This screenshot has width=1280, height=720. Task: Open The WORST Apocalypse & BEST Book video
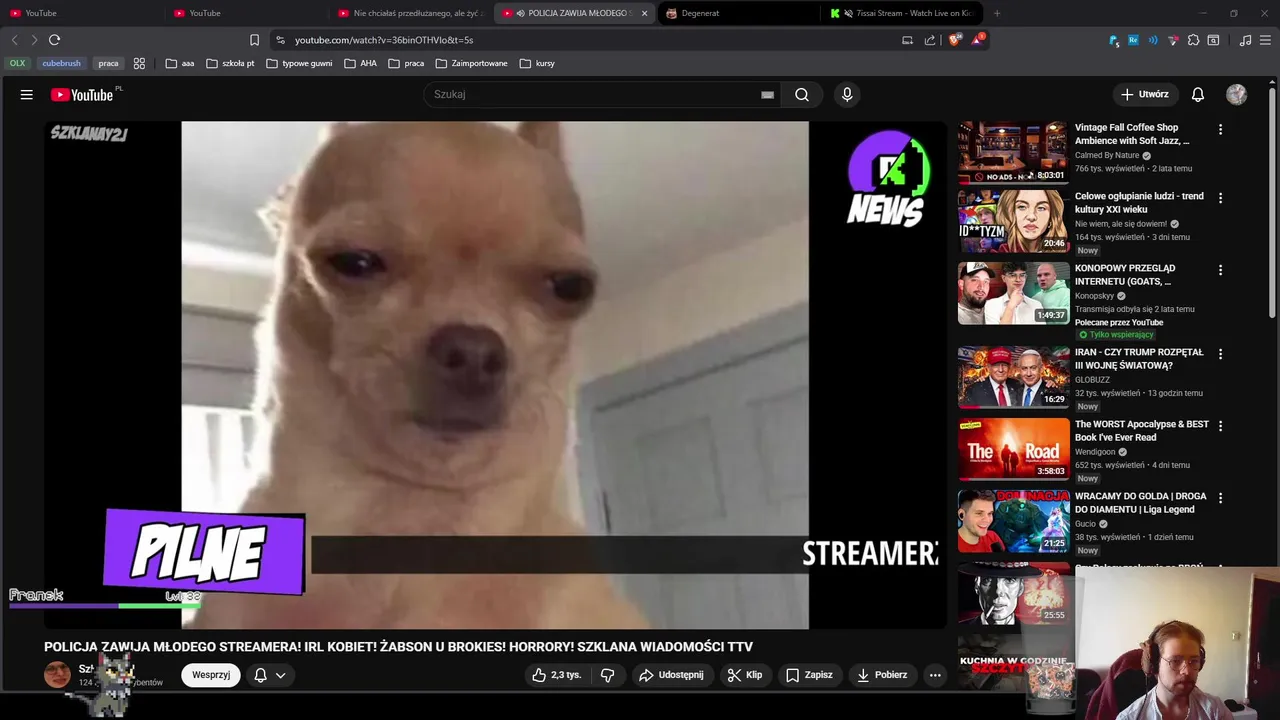point(1141,431)
